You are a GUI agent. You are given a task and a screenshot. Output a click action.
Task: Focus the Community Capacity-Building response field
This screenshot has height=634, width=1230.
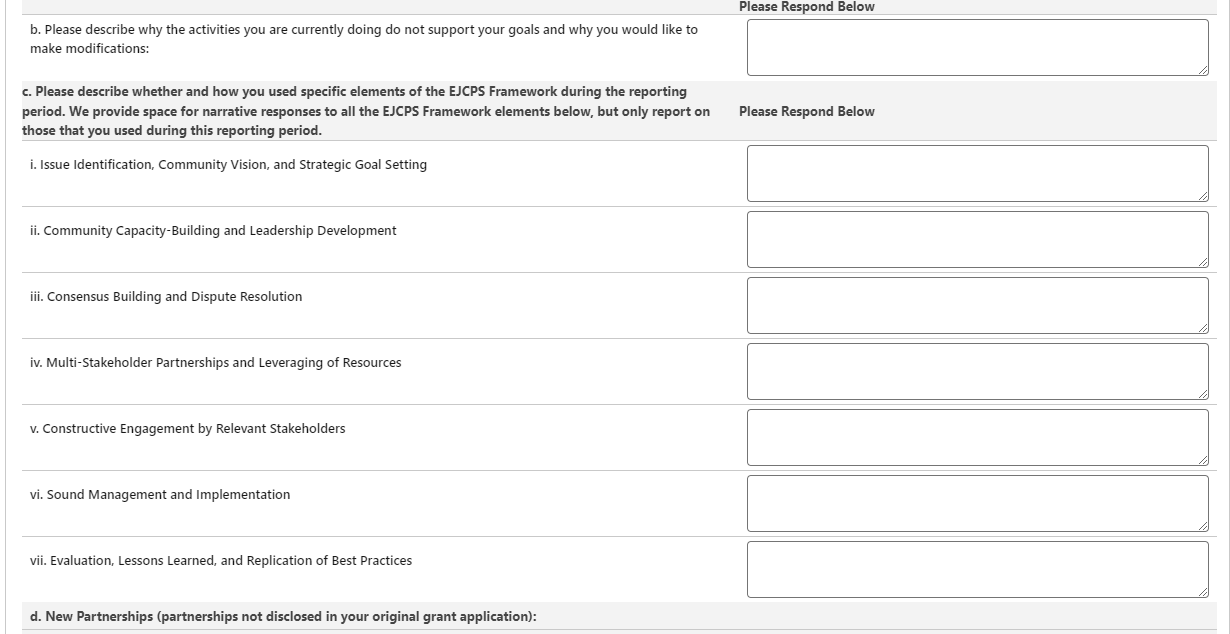pos(976,239)
